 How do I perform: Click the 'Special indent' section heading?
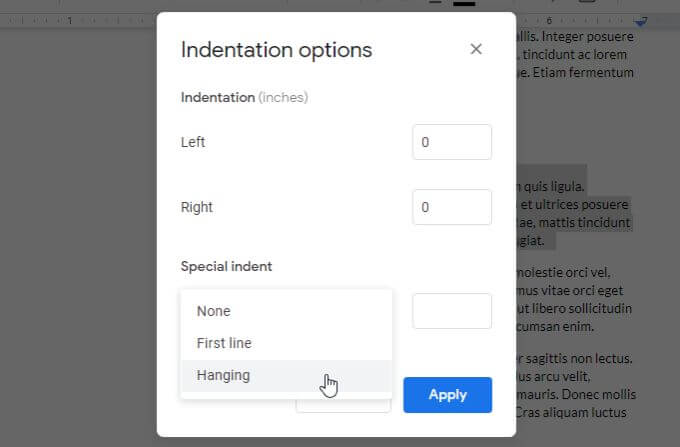click(226, 266)
